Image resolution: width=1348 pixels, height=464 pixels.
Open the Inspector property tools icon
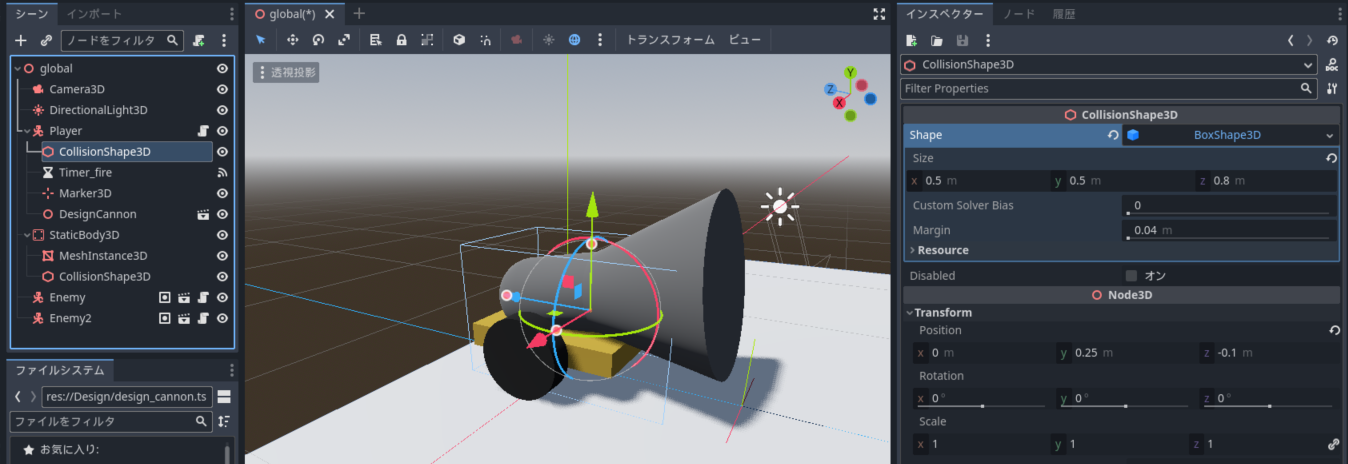(x=1331, y=89)
